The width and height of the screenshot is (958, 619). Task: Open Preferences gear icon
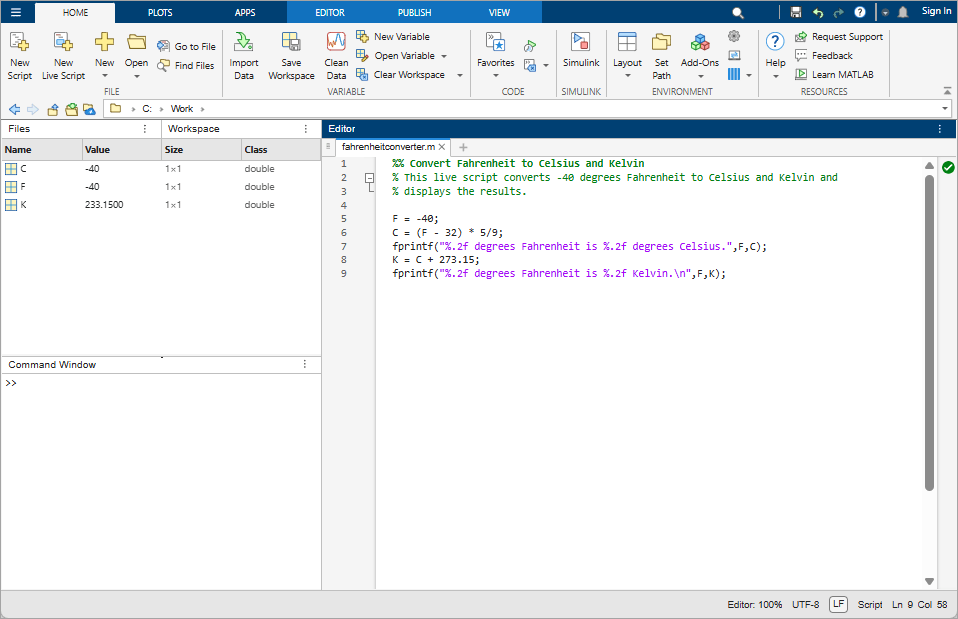(734, 36)
